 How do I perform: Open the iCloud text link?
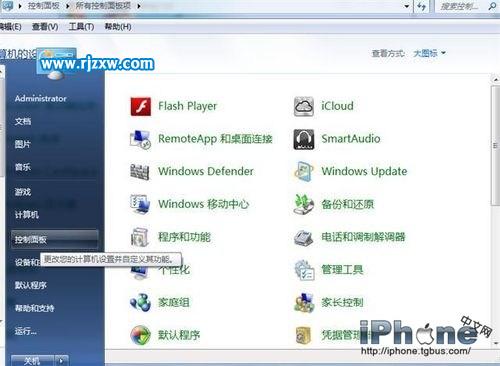click(x=337, y=106)
